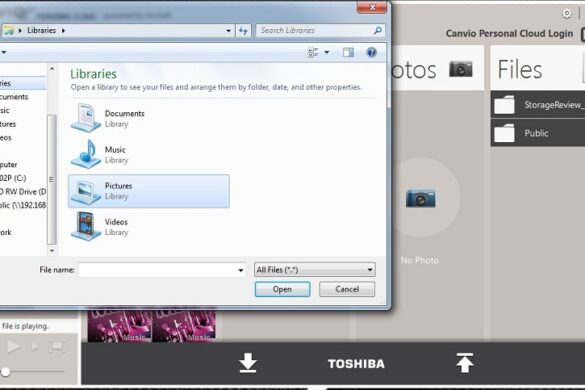Play the media file
The height and width of the screenshot is (390, 585).
pos(13,347)
